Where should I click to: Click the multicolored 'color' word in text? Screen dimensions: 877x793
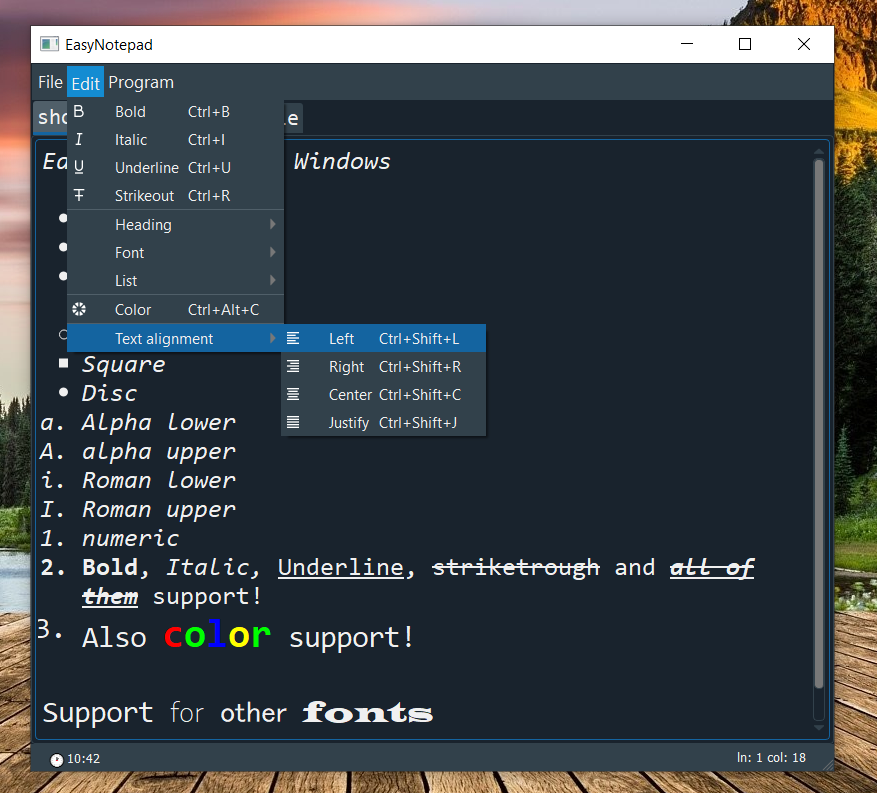point(217,636)
